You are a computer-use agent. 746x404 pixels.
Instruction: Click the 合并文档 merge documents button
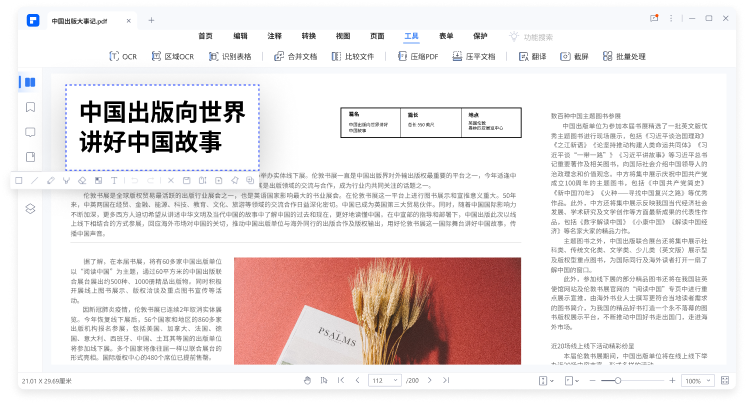click(295, 57)
